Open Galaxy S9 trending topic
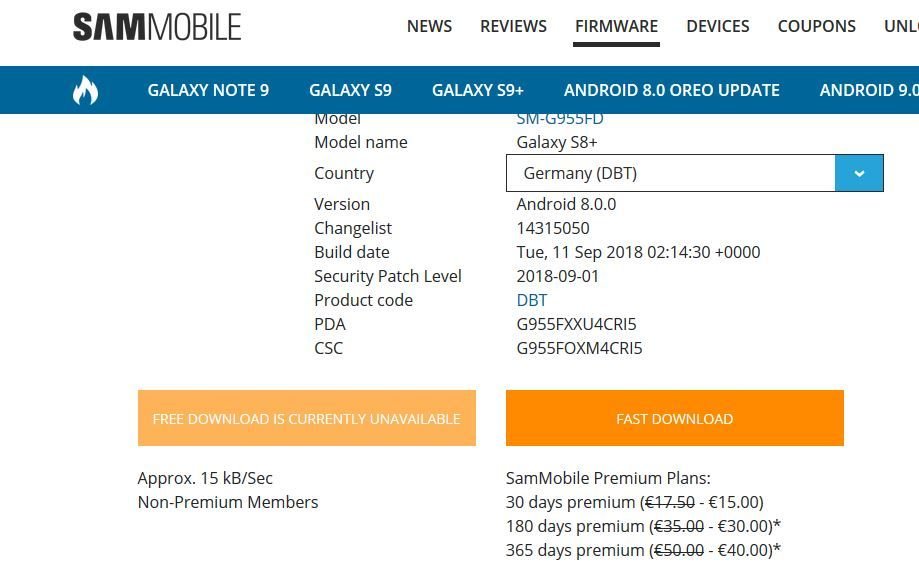Image resolution: width=919 pixels, height=579 pixels. click(350, 90)
